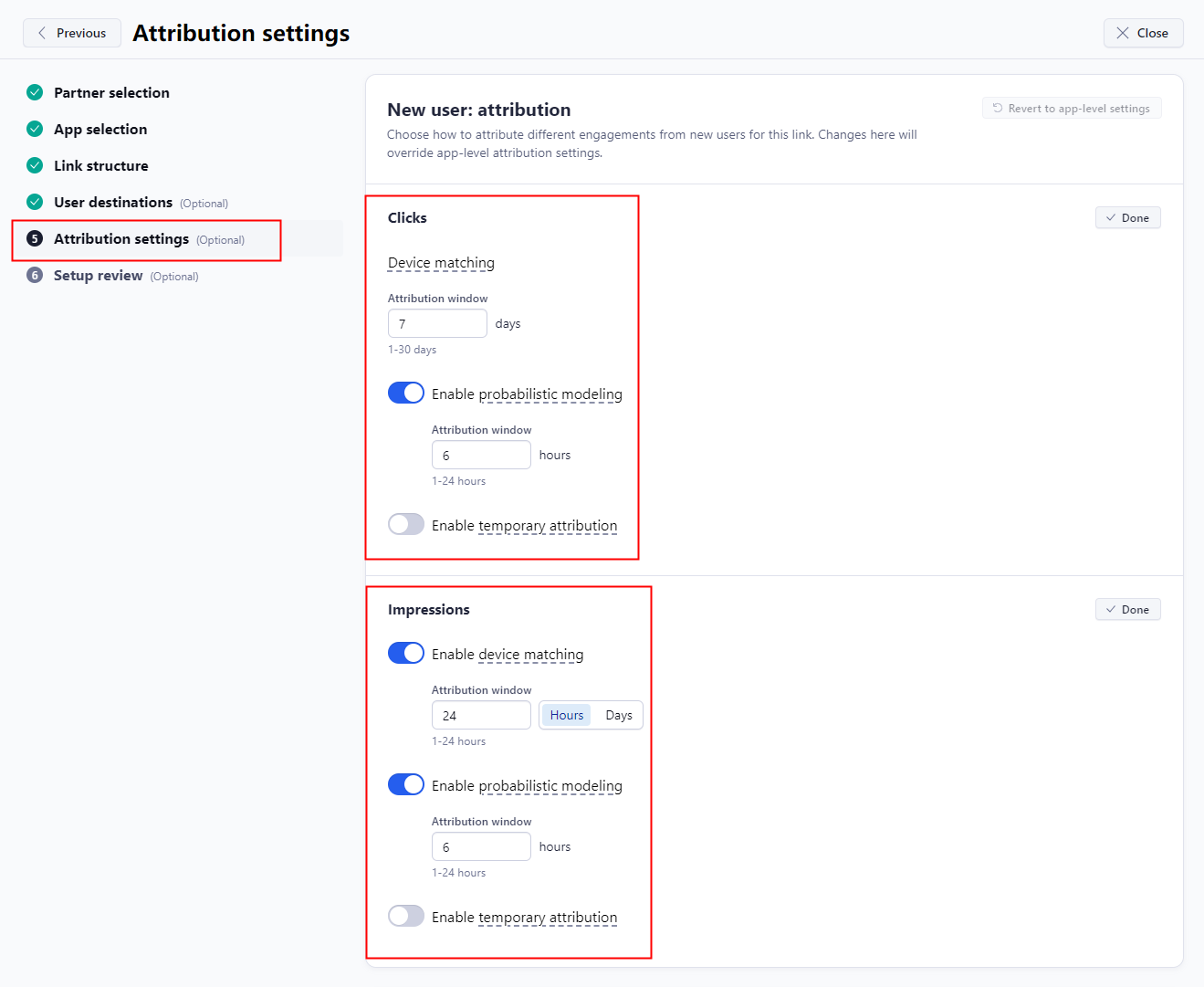Click the 7-day attribution window input field
The image size is (1204, 987).
[437, 323]
